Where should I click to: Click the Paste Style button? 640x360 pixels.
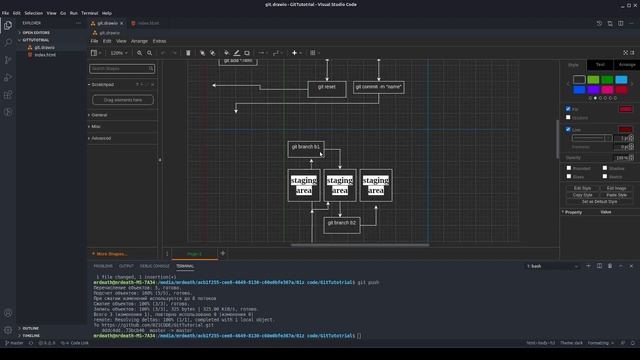click(x=616, y=195)
